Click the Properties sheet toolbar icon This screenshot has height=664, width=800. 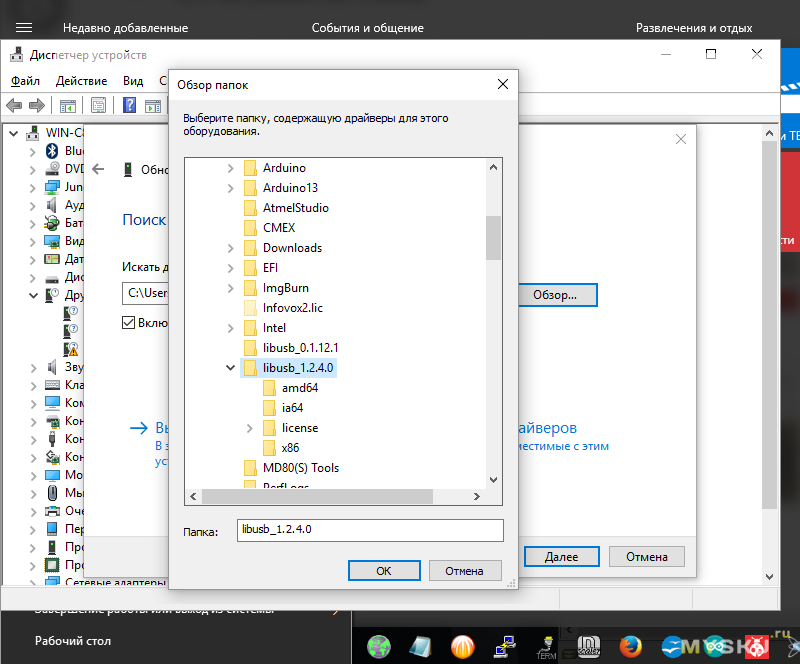[x=98, y=106]
